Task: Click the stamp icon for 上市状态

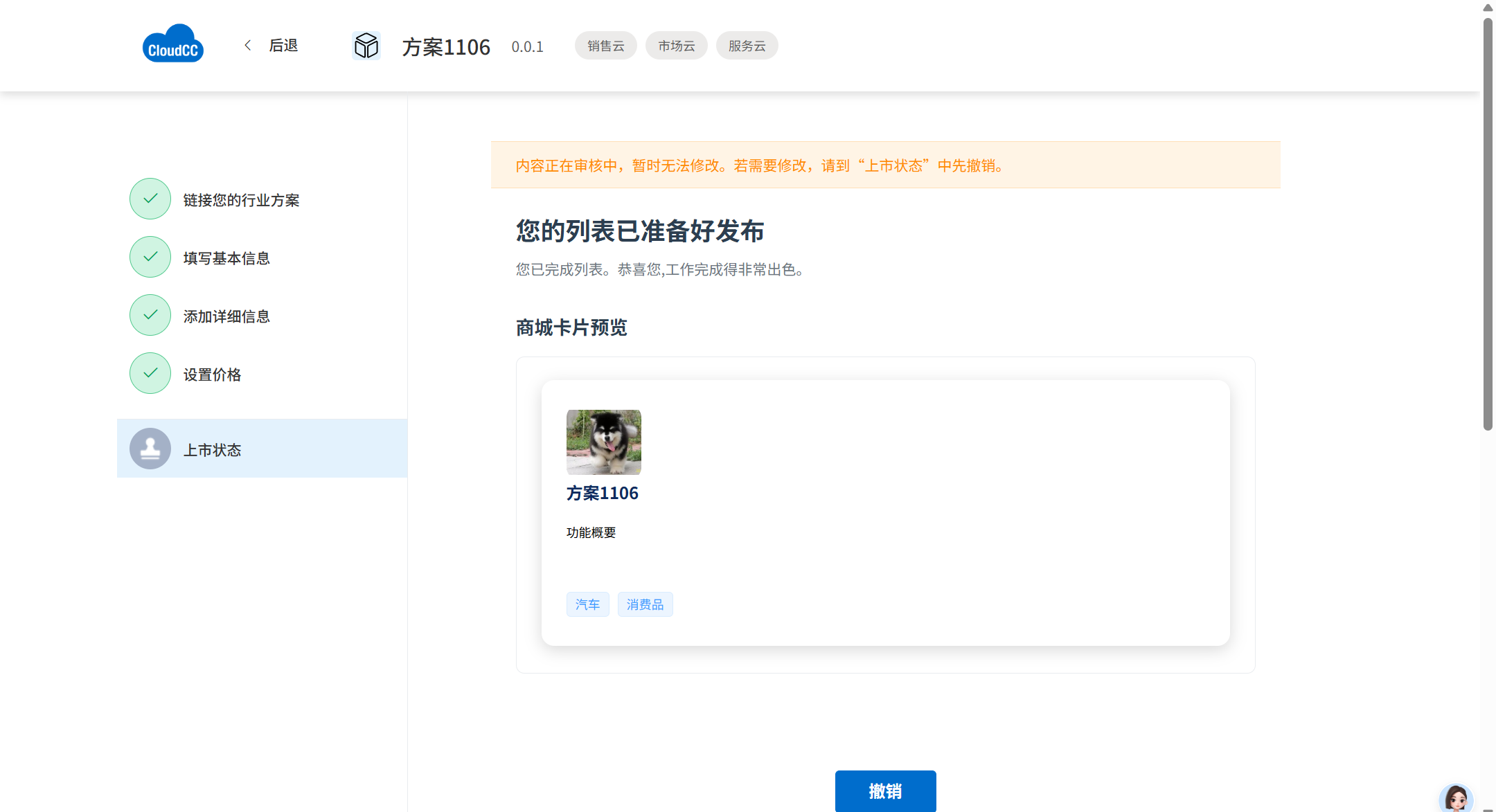Action: 150,449
